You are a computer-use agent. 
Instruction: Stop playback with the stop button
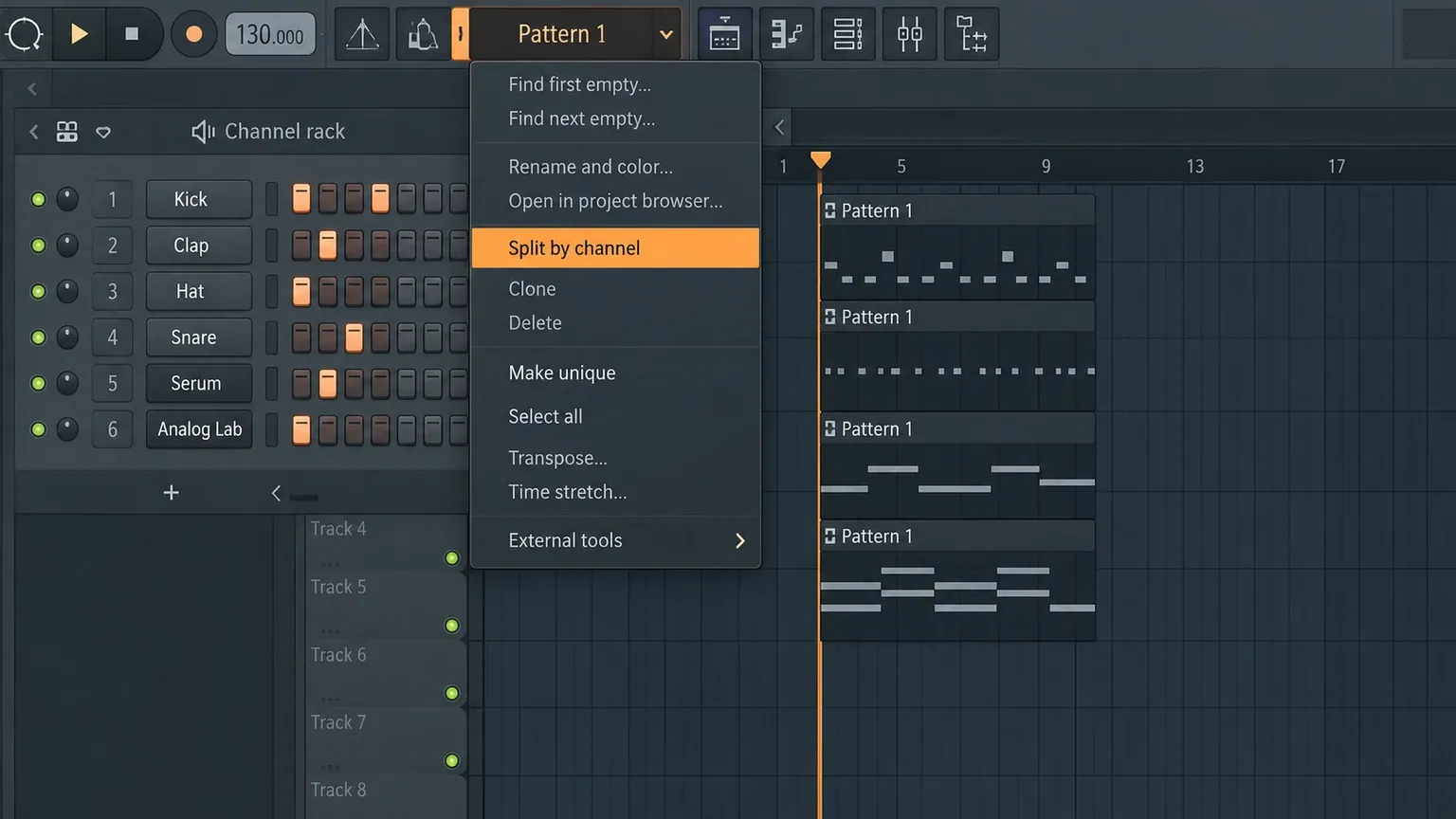click(x=132, y=34)
